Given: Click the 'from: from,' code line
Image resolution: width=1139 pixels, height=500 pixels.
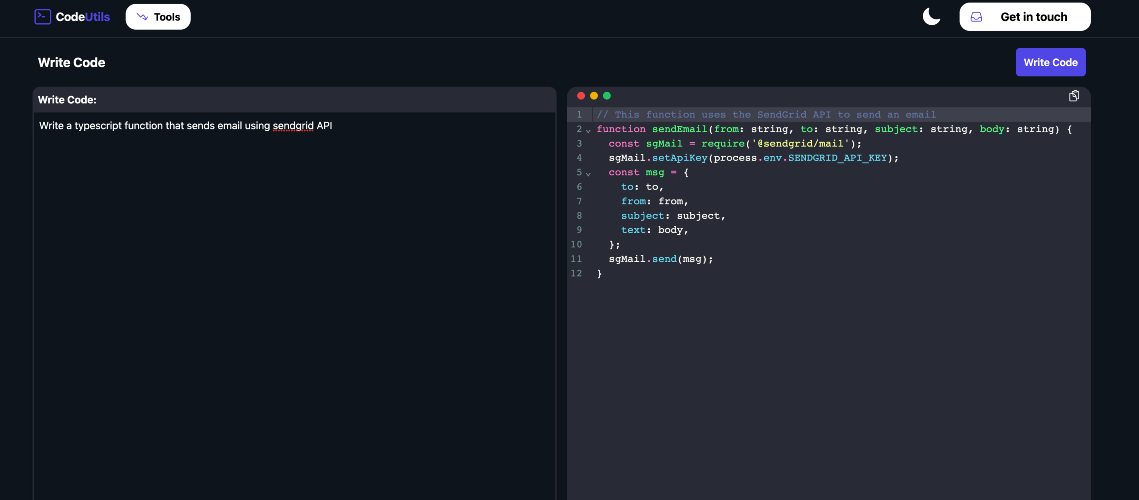Looking at the screenshot, I should tap(654, 201).
